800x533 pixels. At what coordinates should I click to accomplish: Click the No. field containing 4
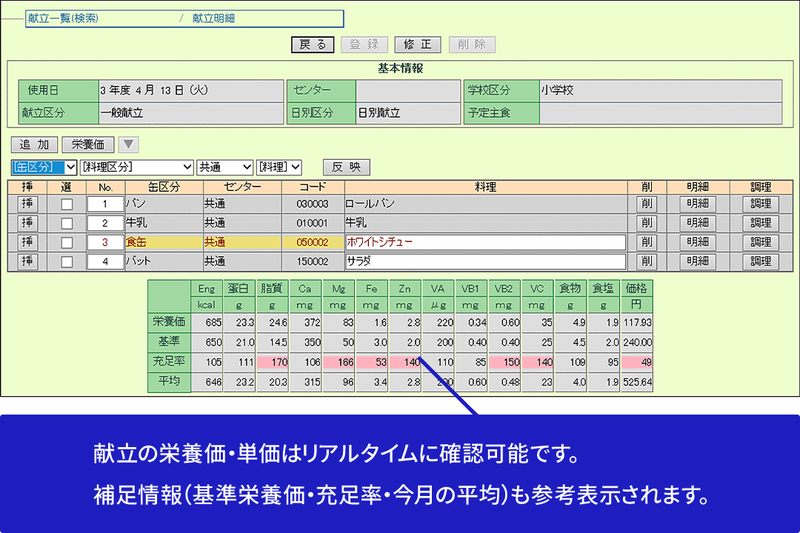click(x=105, y=262)
